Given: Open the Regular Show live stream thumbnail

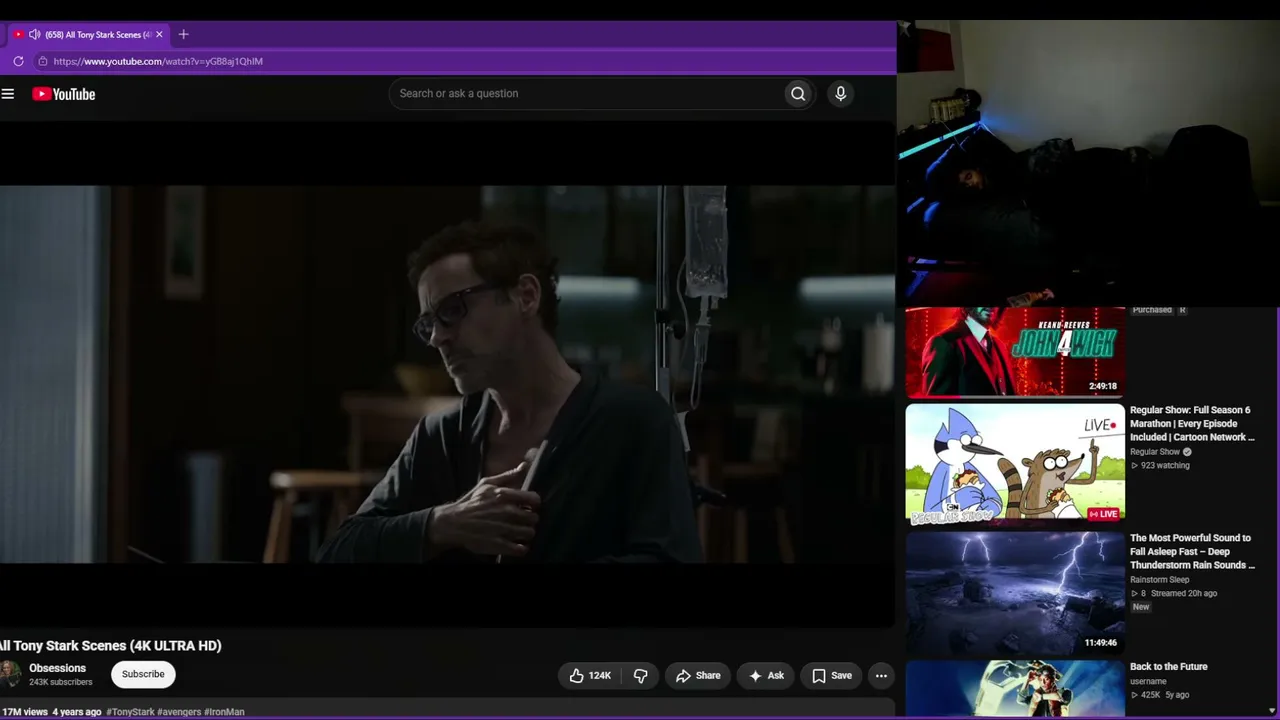Looking at the screenshot, I should (x=1015, y=464).
